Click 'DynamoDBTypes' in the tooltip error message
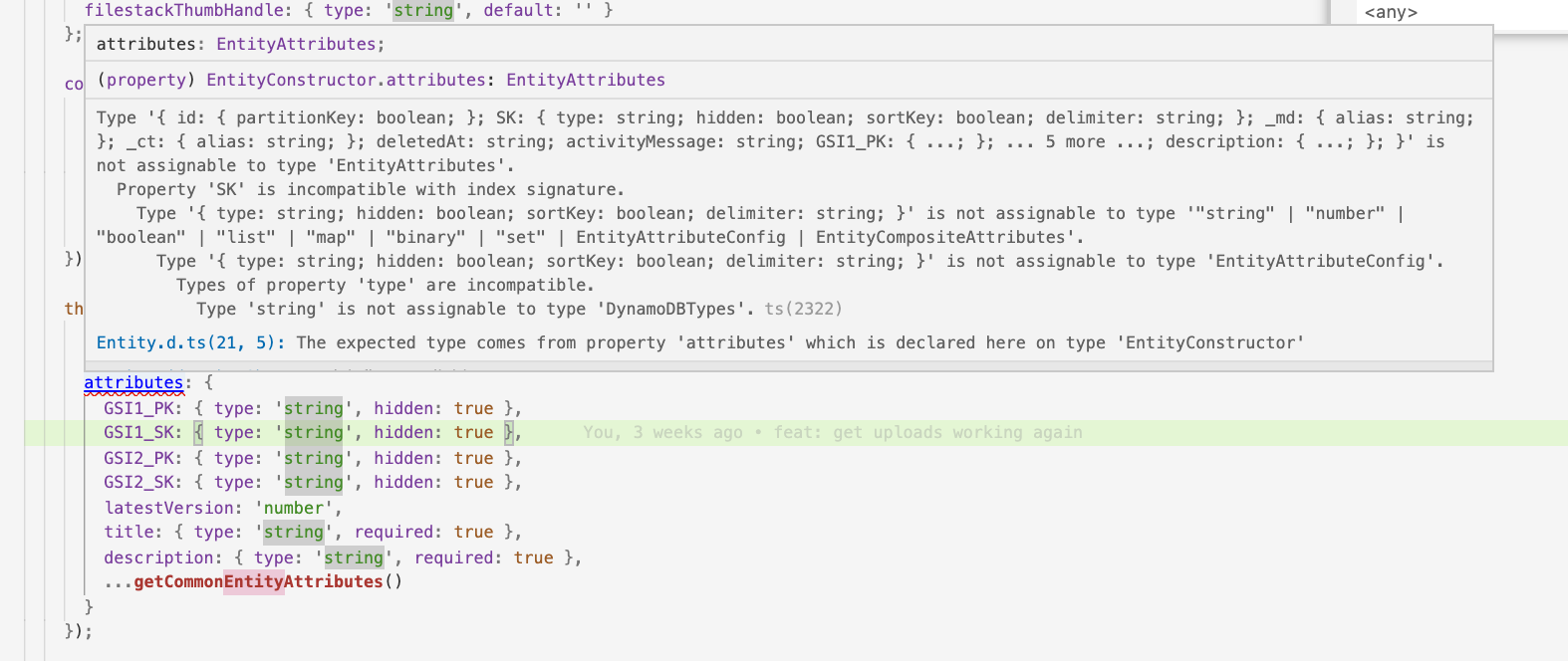 (670, 309)
